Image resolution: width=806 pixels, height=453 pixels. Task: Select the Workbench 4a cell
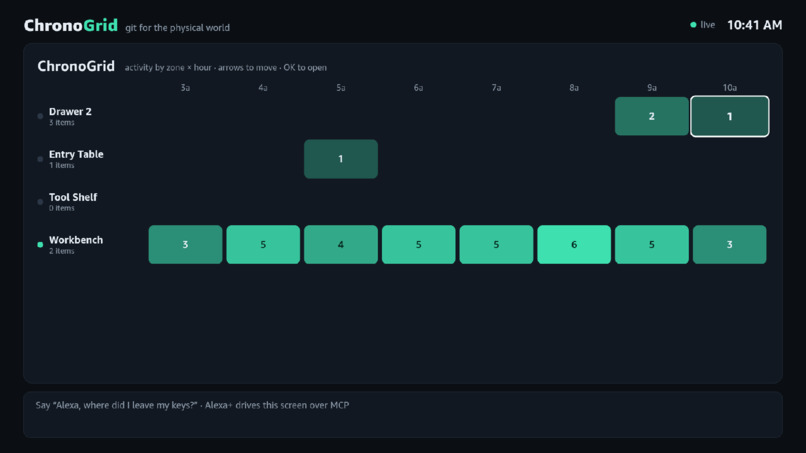[263, 245]
